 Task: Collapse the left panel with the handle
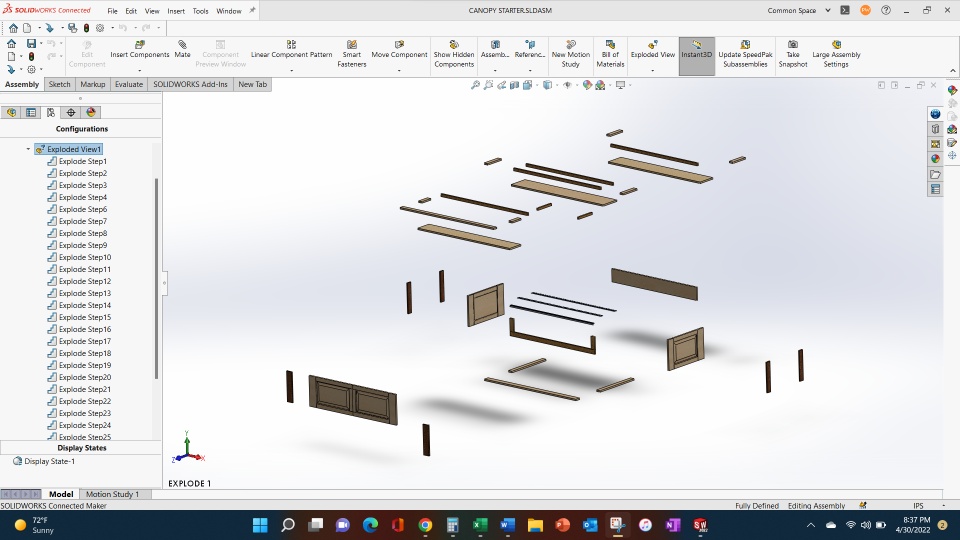[x=165, y=283]
